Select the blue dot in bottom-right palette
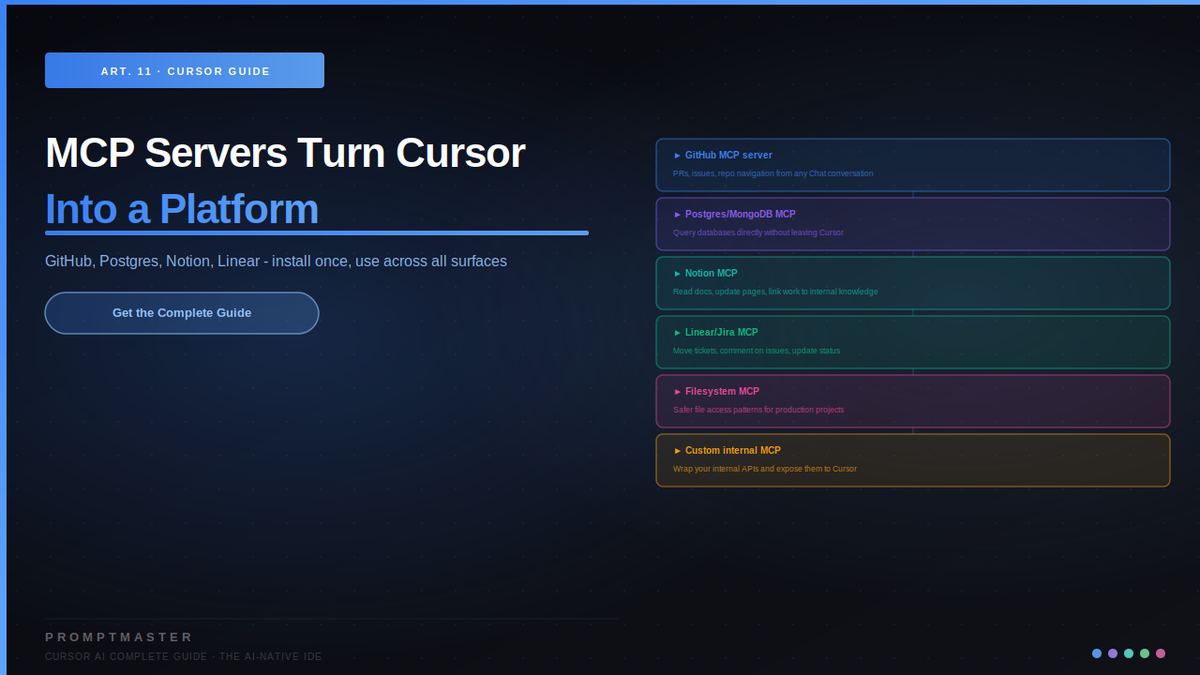Image resolution: width=1200 pixels, height=675 pixels. click(x=1097, y=653)
